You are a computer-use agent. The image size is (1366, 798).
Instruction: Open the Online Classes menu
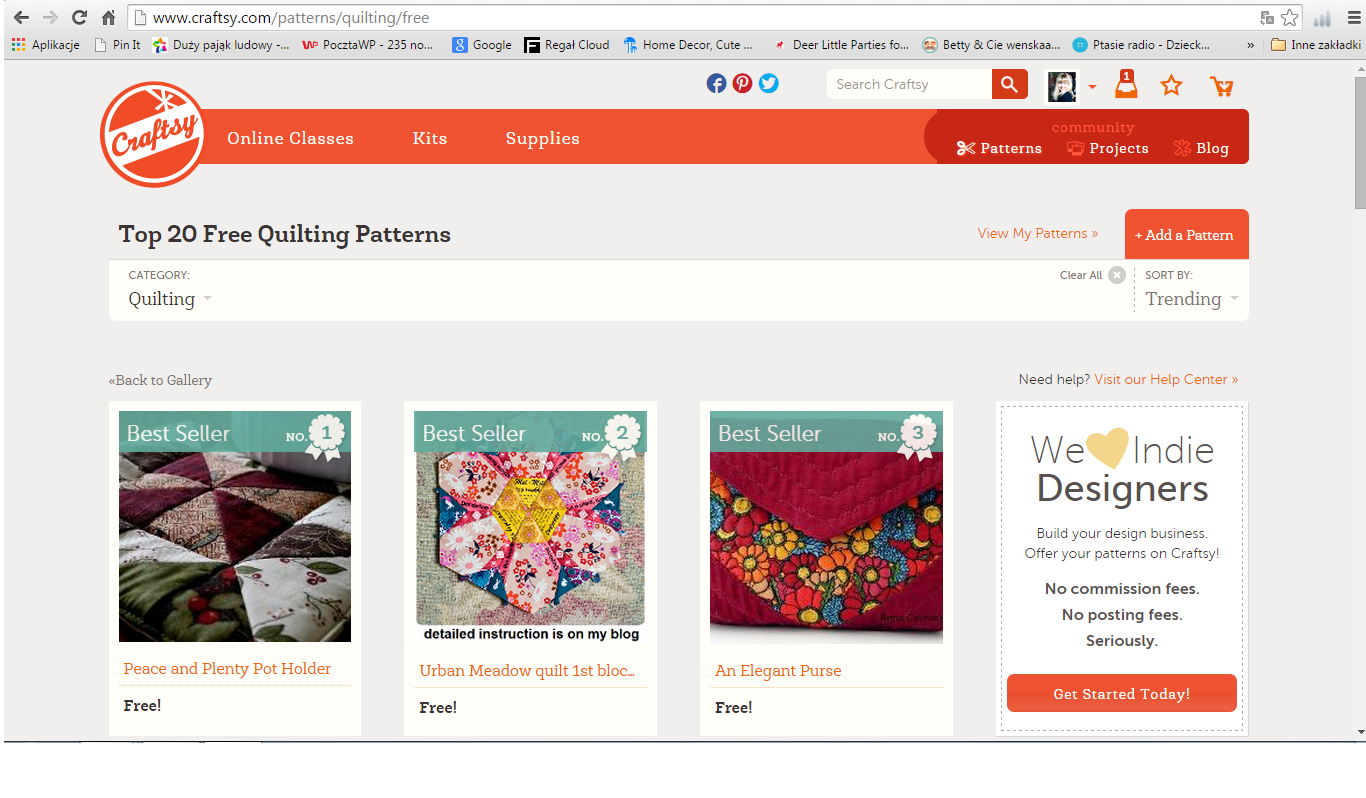[x=290, y=138]
